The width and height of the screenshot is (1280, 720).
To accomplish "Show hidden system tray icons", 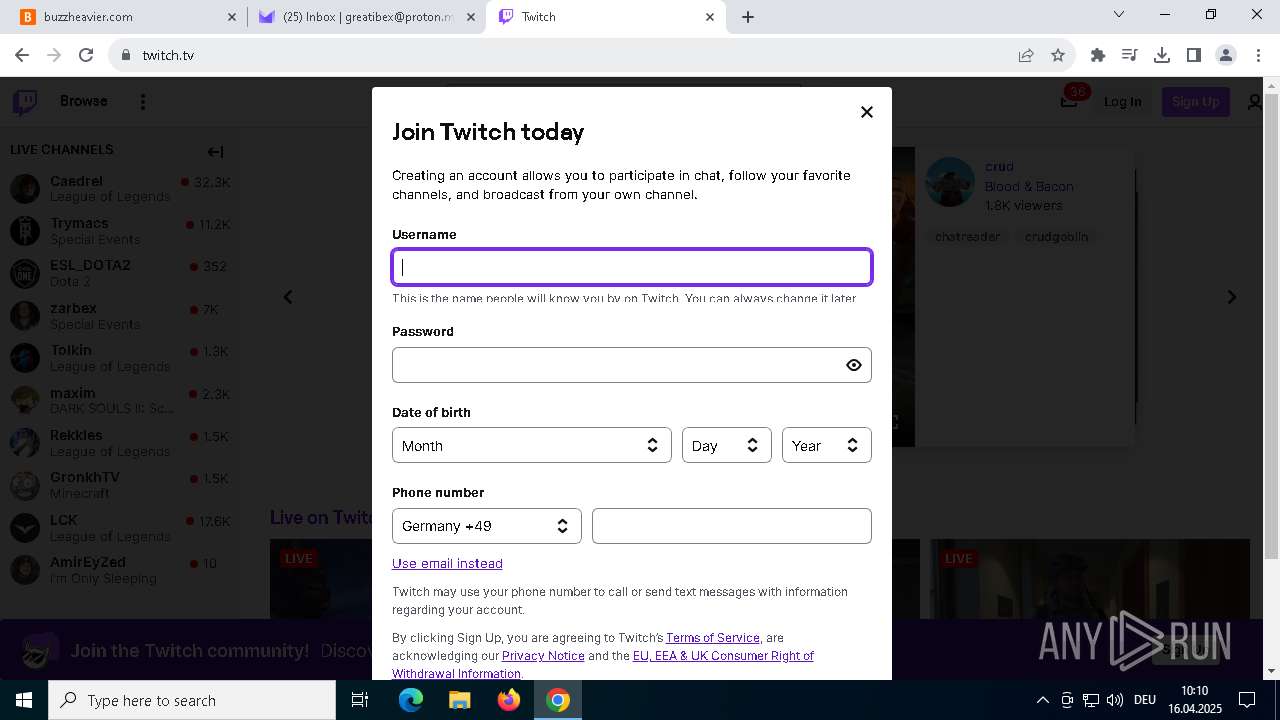I will coord(1043,700).
